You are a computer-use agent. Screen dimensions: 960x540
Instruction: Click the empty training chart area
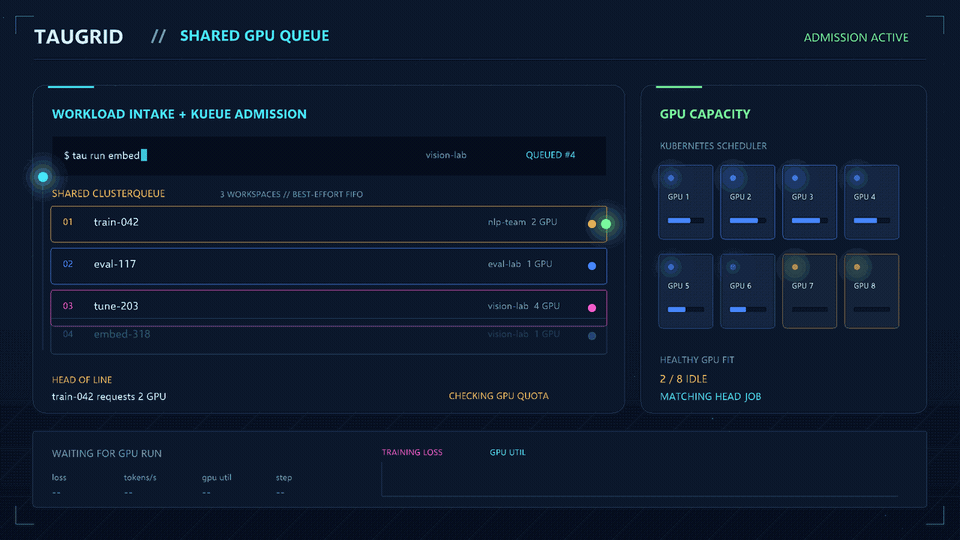point(640,479)
